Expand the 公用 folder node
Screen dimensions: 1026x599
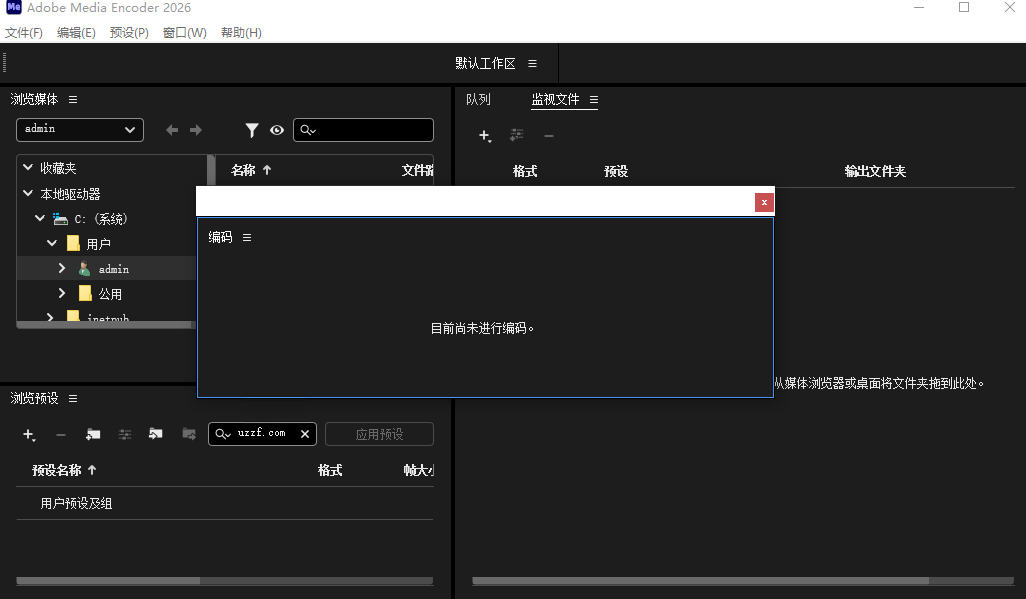62,293
